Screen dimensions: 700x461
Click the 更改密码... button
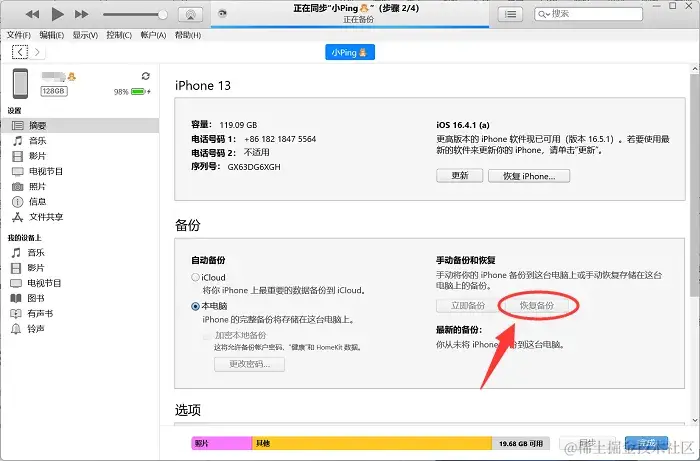click(x=249, y=364)
